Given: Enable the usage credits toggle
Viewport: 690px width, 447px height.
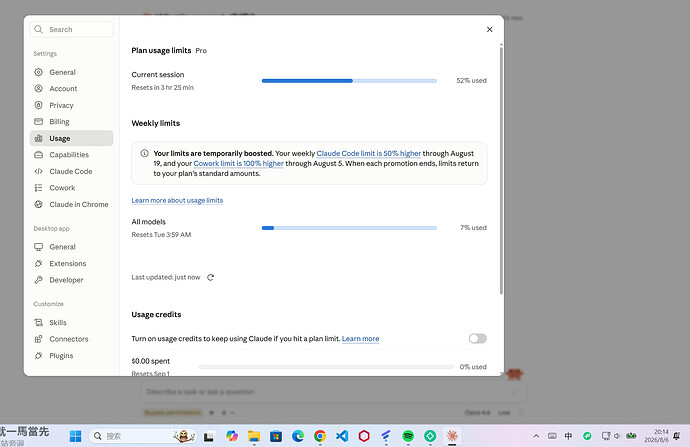Looking at the screenshot, I should click(477, 338).
